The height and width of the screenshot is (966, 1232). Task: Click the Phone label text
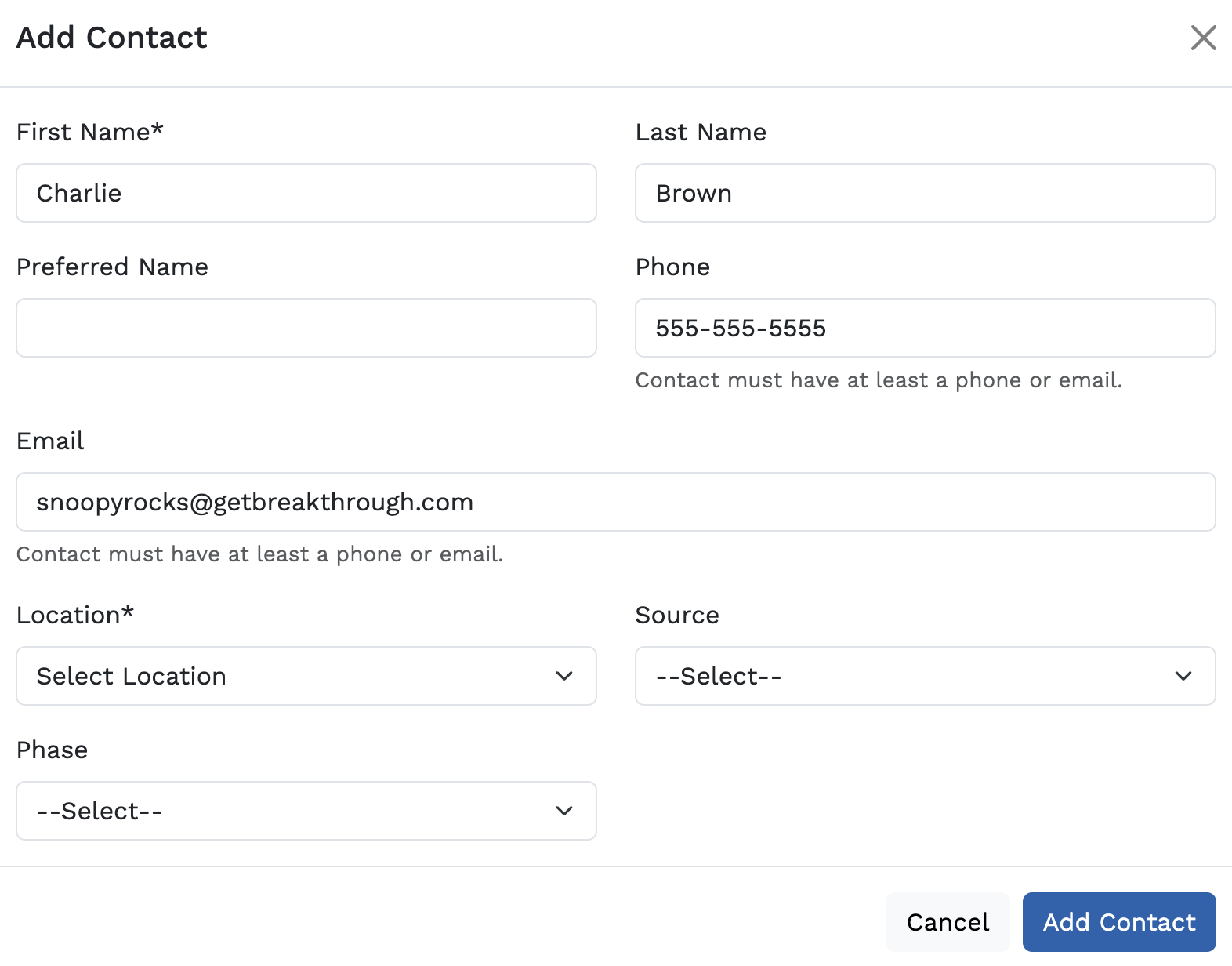(672, 267)
